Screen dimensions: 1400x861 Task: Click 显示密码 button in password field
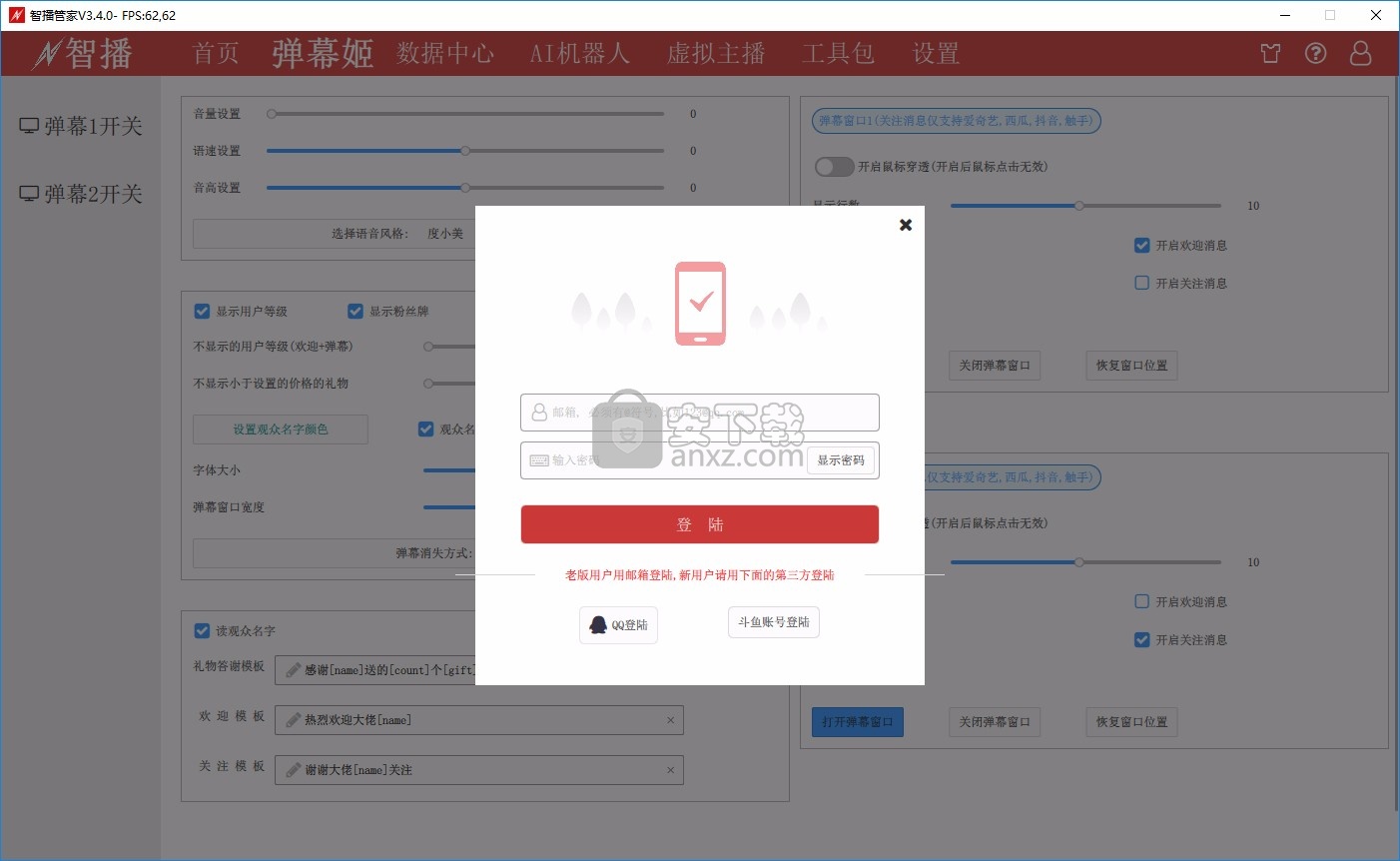coord(841,460)
